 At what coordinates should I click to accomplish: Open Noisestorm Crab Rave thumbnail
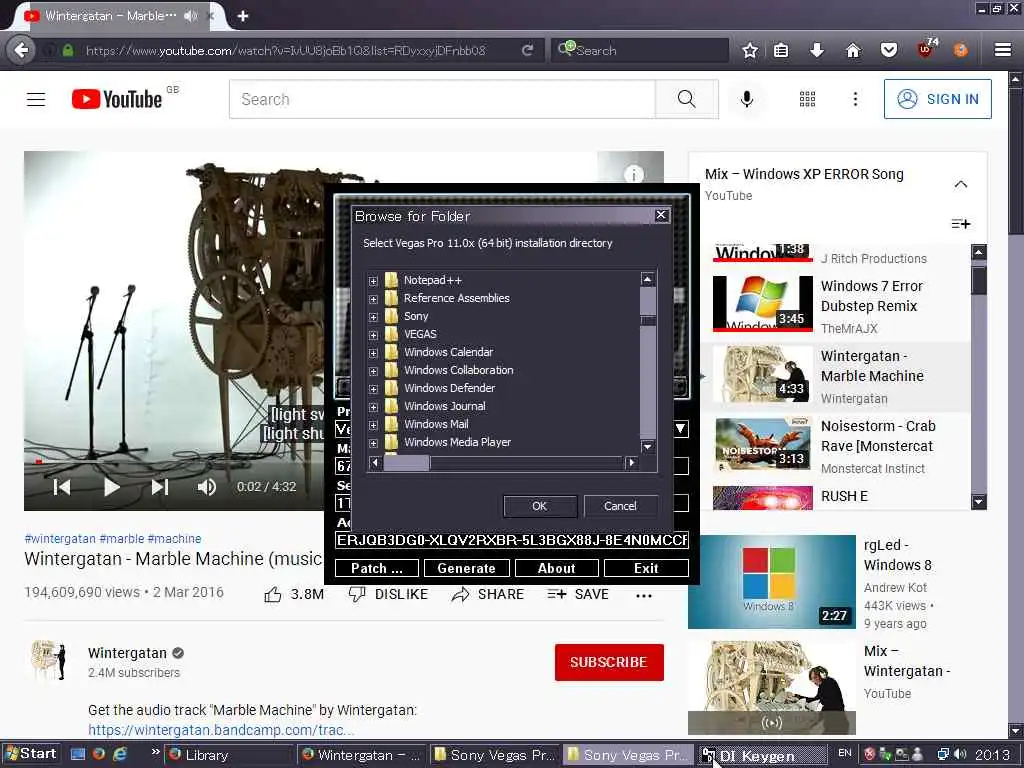(763, 444)
